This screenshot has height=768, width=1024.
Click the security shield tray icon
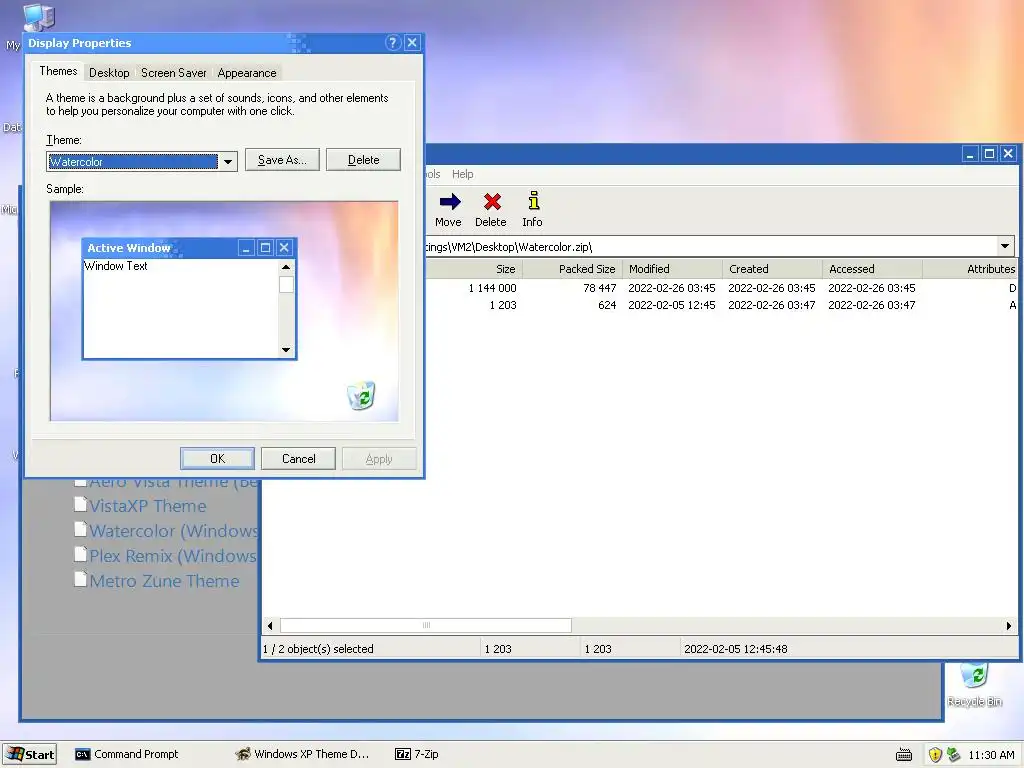pyautogui.click(x=935, y=755)
